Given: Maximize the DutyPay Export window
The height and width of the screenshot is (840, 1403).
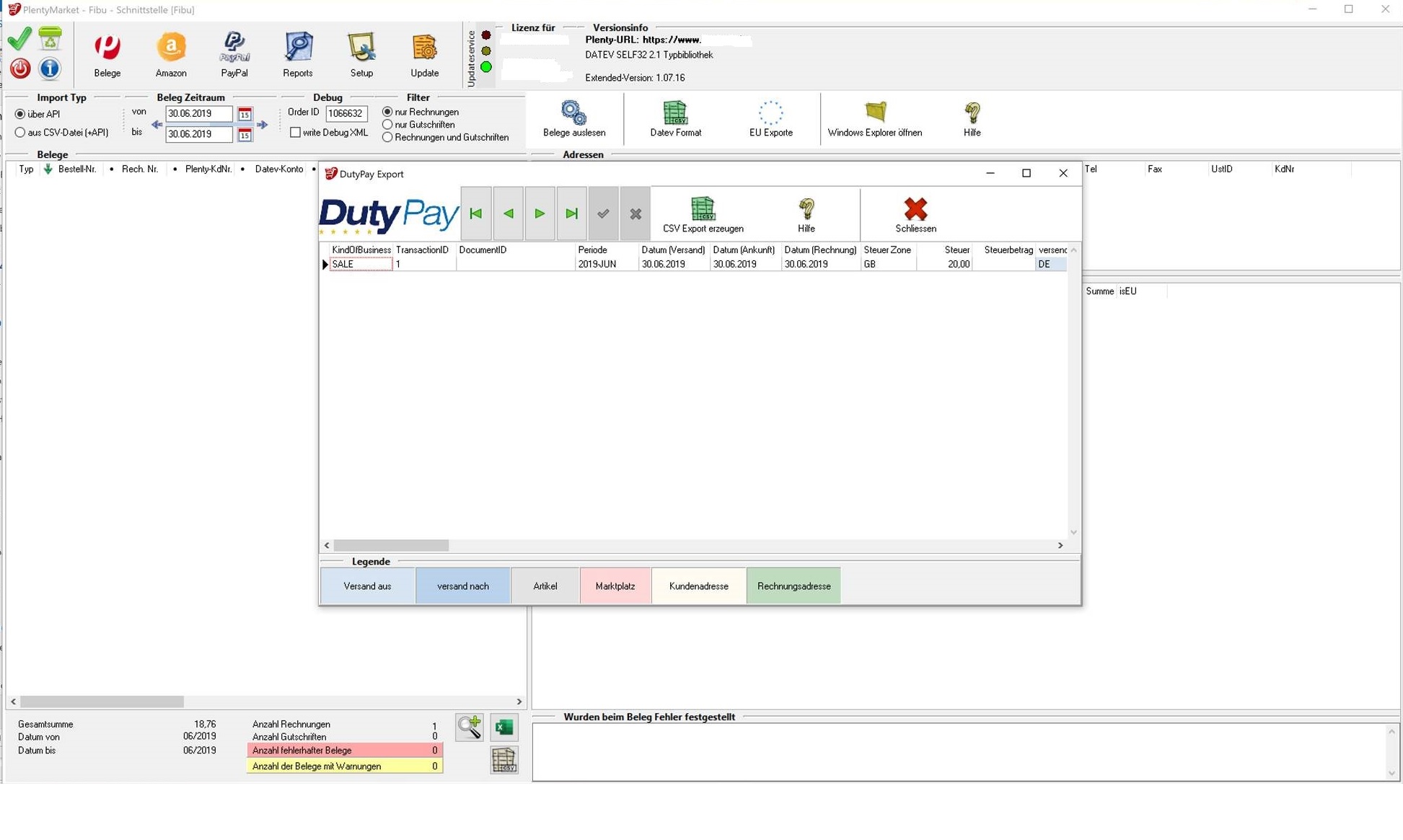Looking at the screenshot, I should coord(1026,173).
